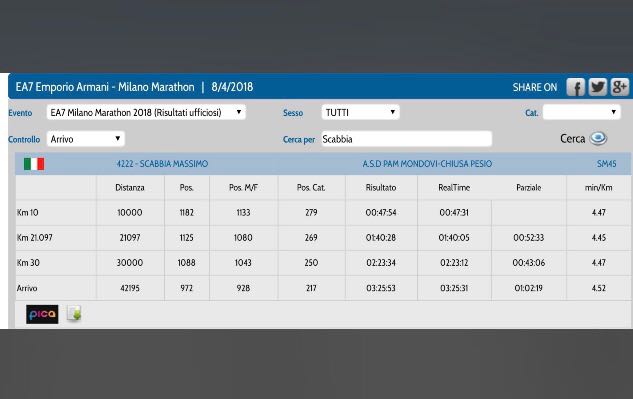Click partial time 00:43:06
The width and height of the screenshot is (633, 399).
click(x=528, y=262)
